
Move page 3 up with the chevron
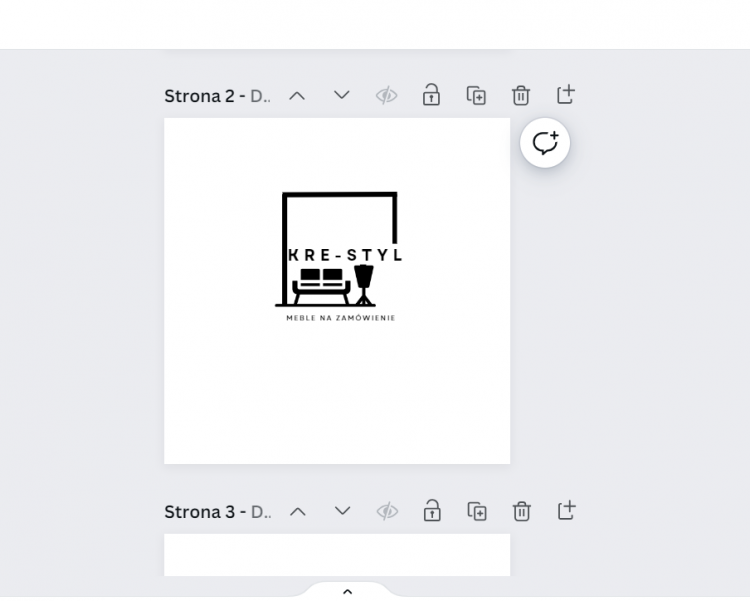[x=298, y=511]
